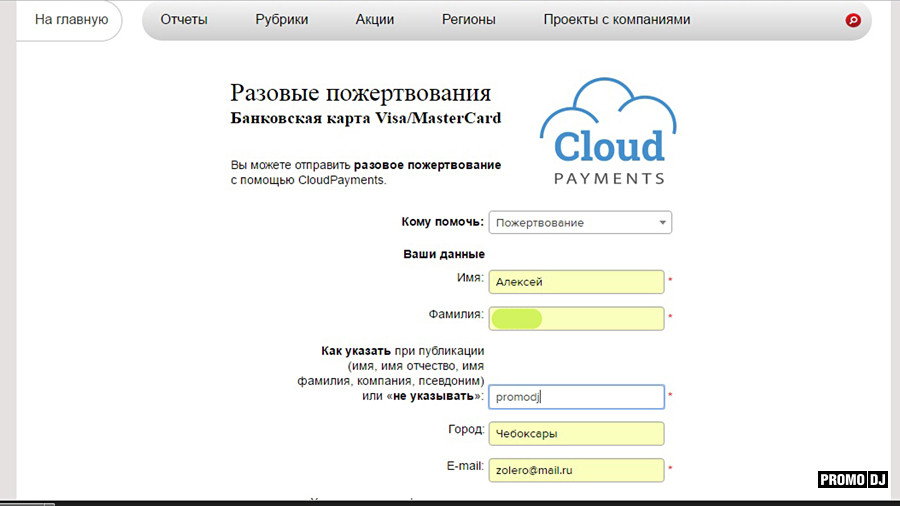Click the Кому помочь label
Viewport: 900px width, 506px height.
tap(442, 222)
